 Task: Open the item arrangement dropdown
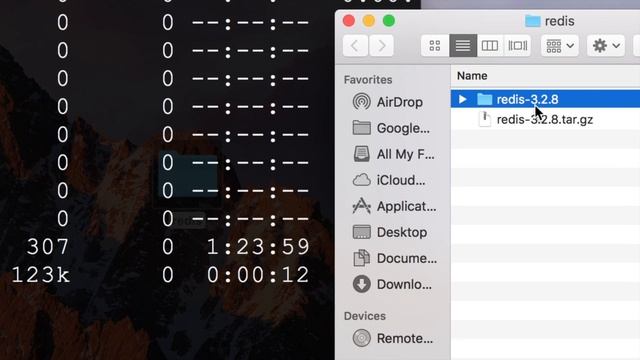560,45
